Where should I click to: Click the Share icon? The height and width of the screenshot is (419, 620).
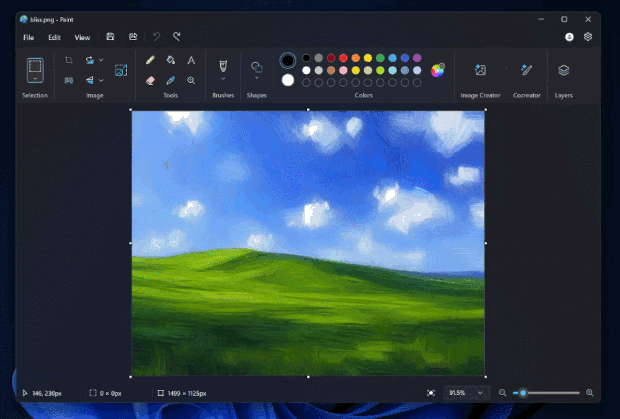click(x=133, y=37)
